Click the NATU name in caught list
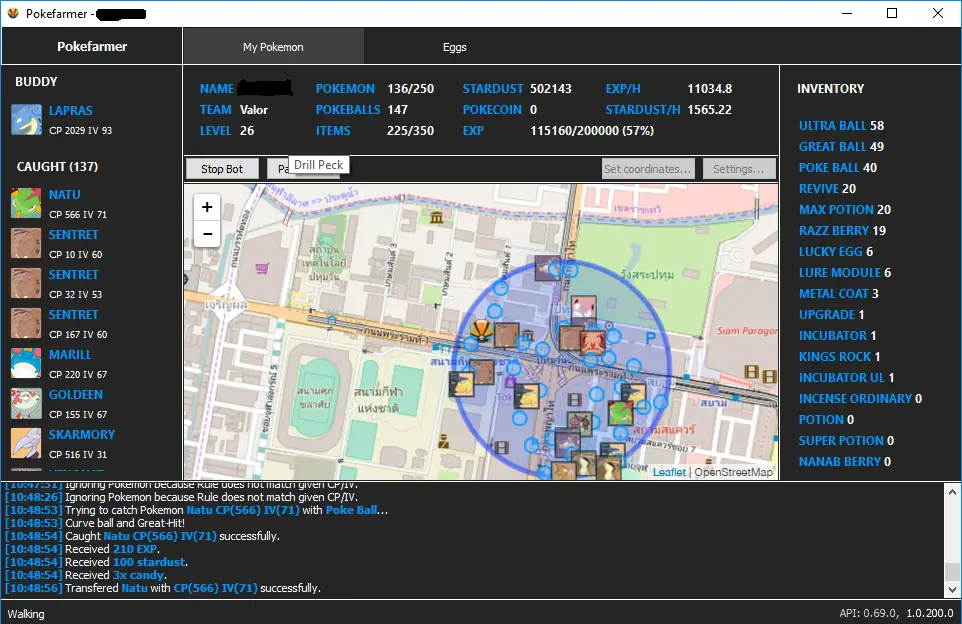Screen dimensions: 962x624 pos(64,195)
